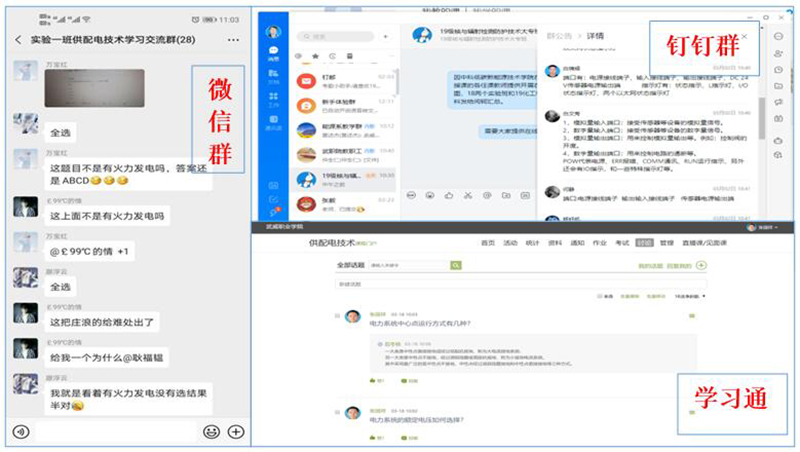Tap the WeChat back arrow

pyautogui.click(x=17, y=39)
